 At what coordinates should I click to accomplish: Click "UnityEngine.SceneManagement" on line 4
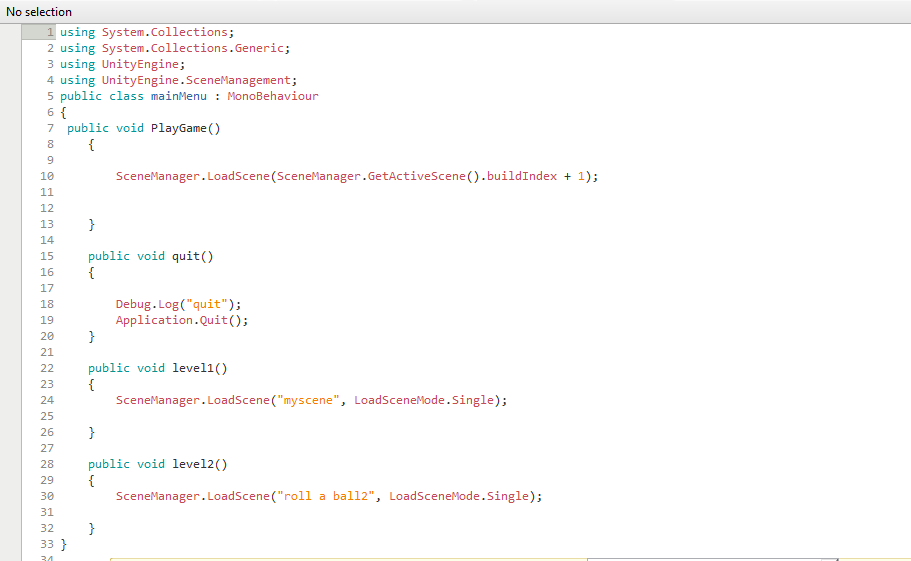click(x=196, y=80)
